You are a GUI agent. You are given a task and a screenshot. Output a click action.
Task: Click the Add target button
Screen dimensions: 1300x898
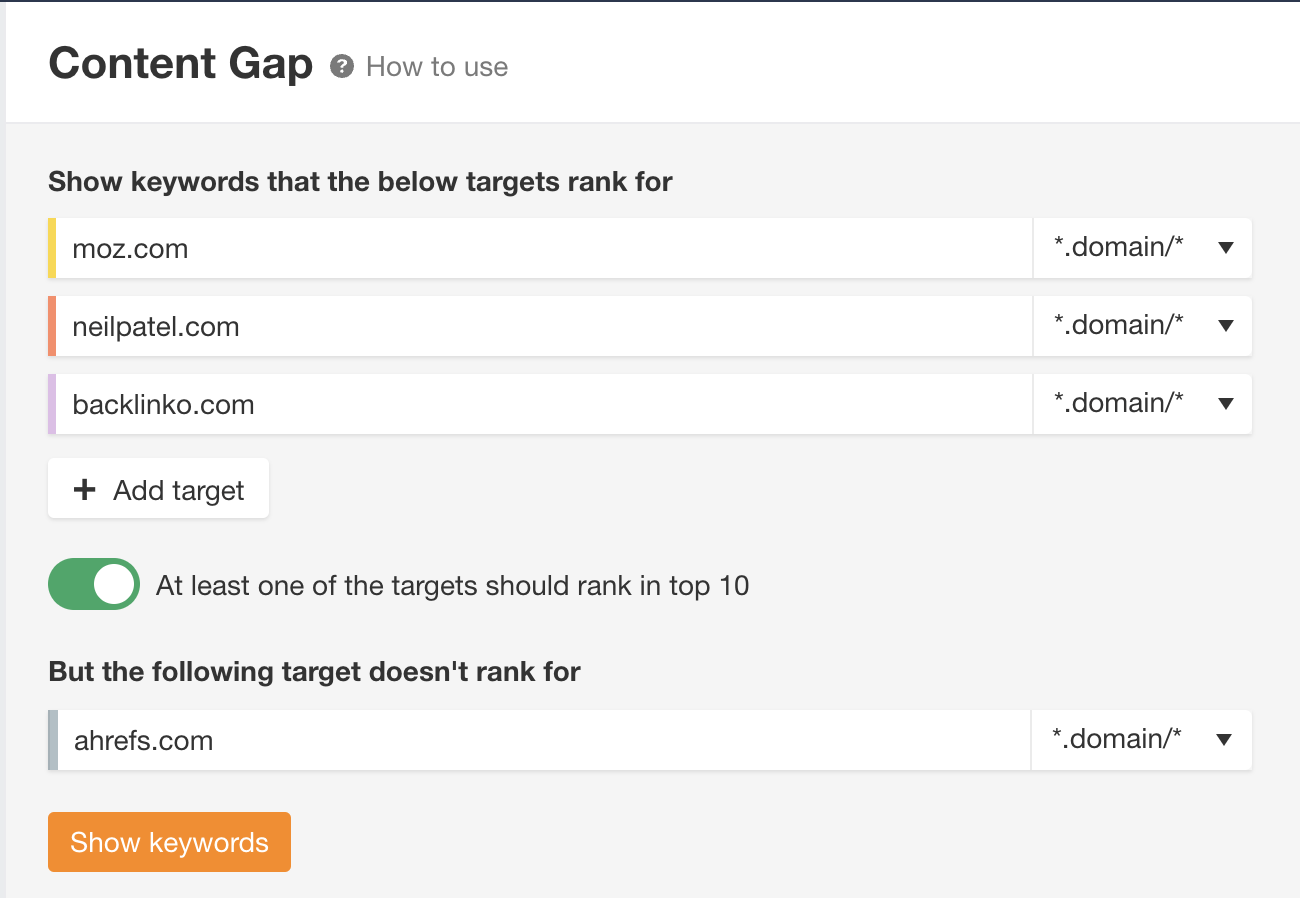click(158, 489)
